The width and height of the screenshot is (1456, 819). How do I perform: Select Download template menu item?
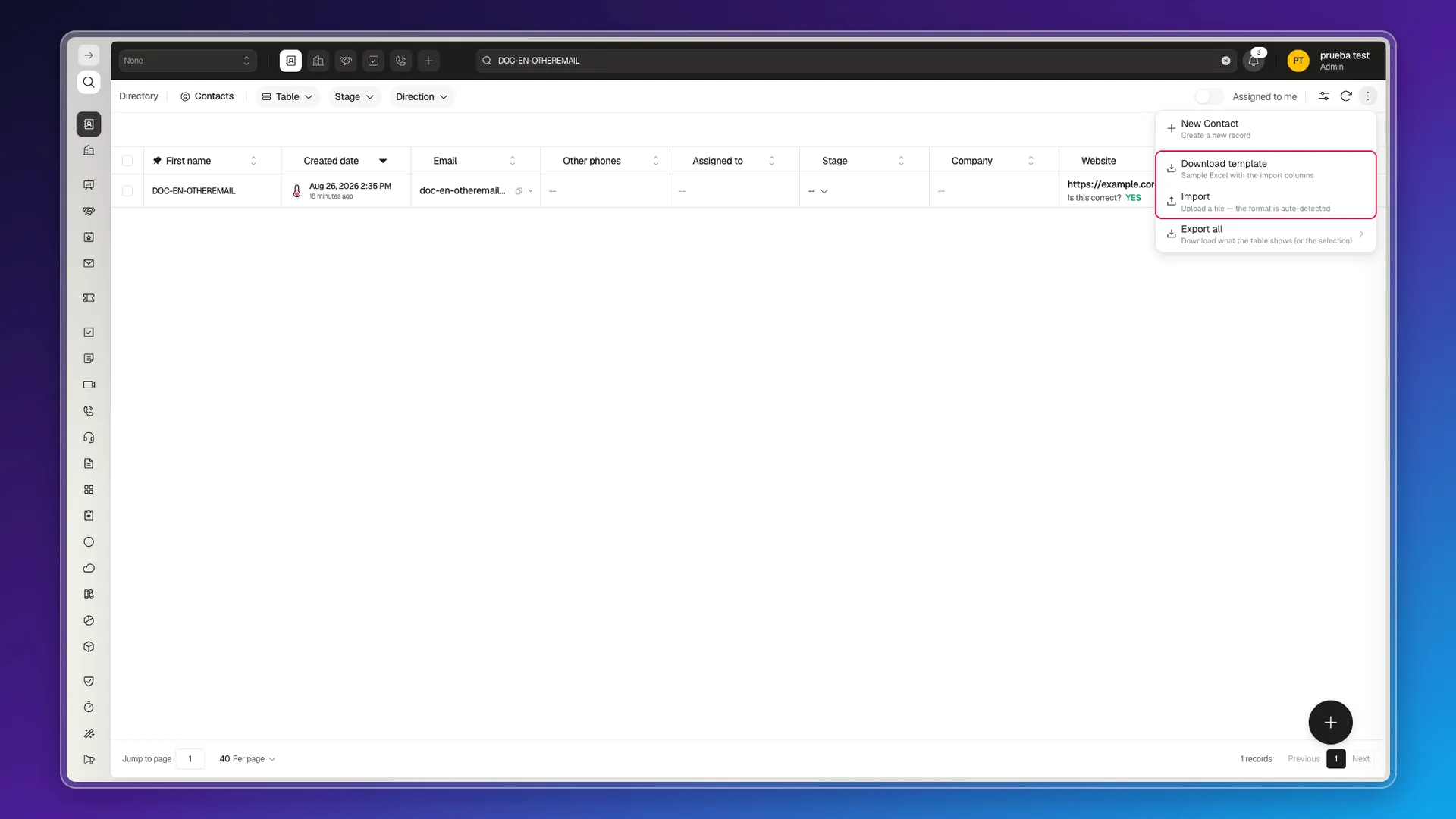click(1265, 169)
